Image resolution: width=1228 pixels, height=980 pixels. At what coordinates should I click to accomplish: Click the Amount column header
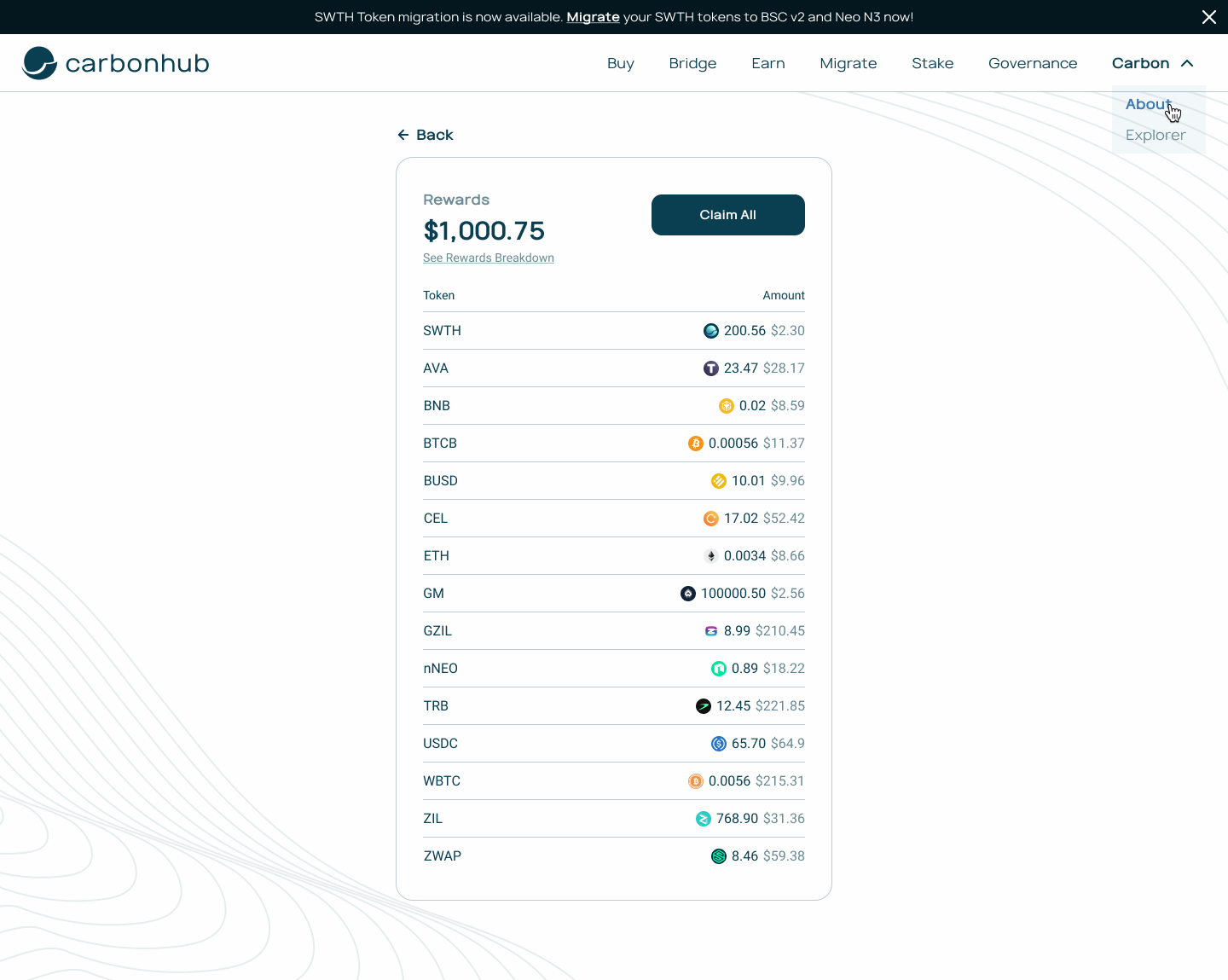click(x=784, y=296)
